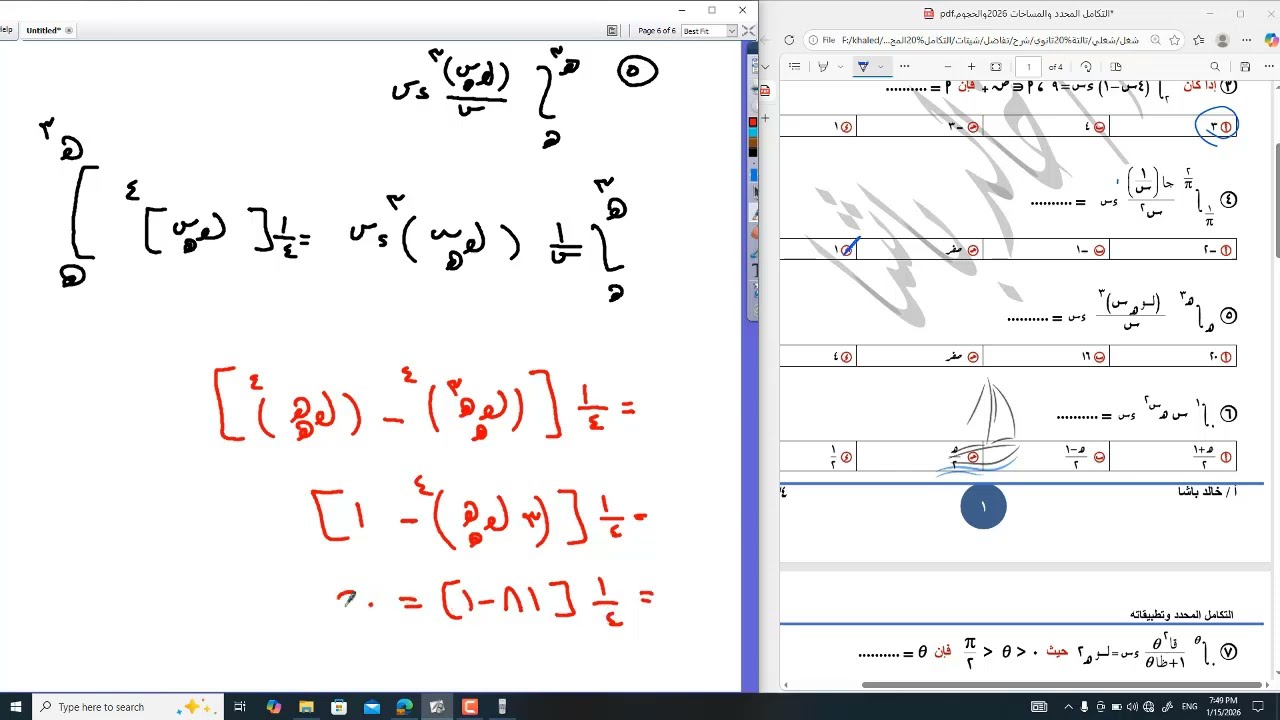
Task: Add this page to favorites star
Action: tap(1175, 40)
